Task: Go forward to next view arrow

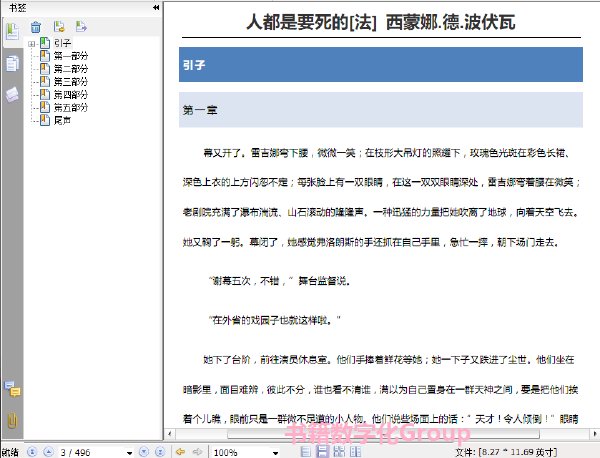Action: point(197,452)
